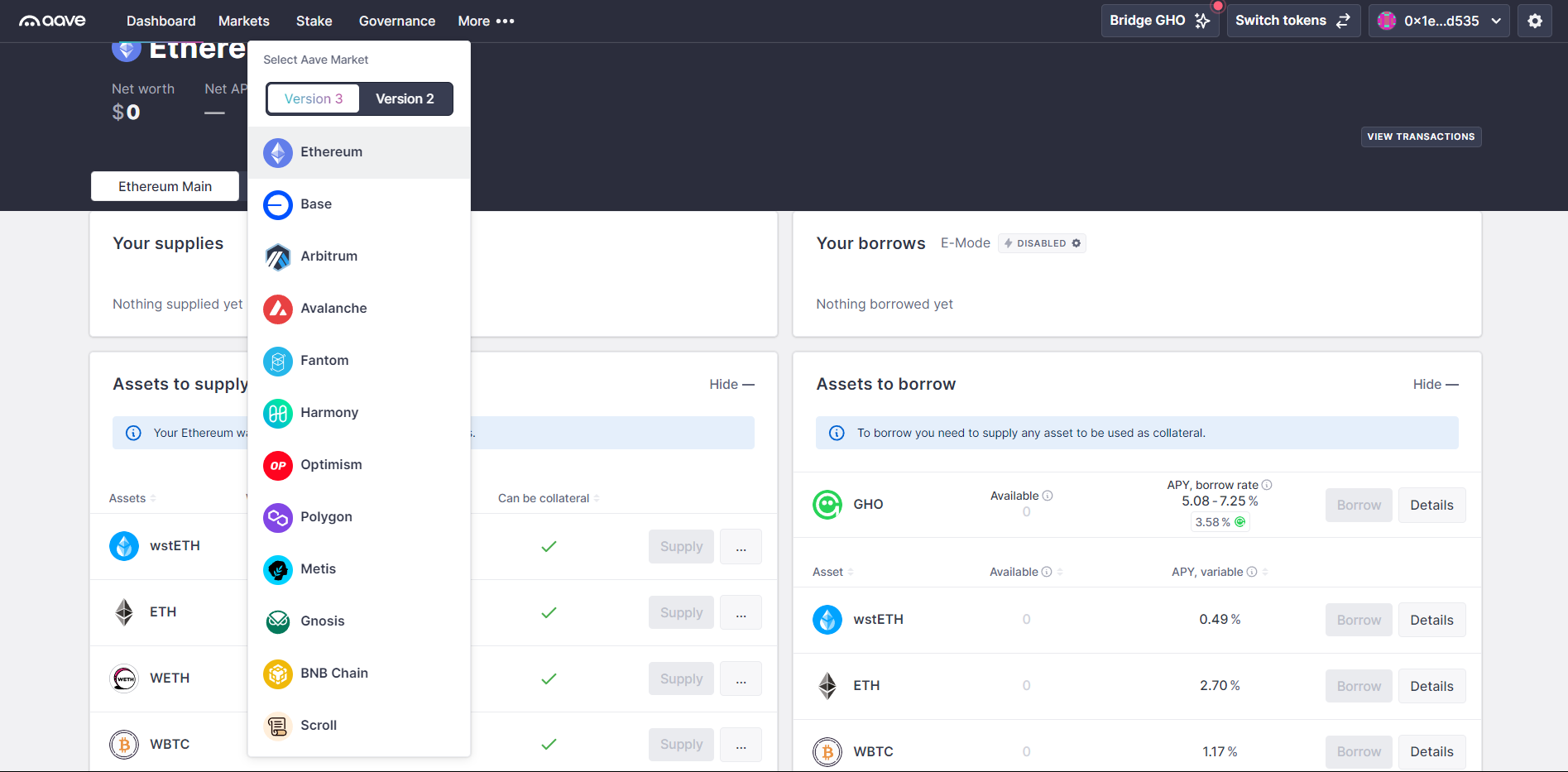
Task: Select the Gnosis network icon
Action: [277, 621]
